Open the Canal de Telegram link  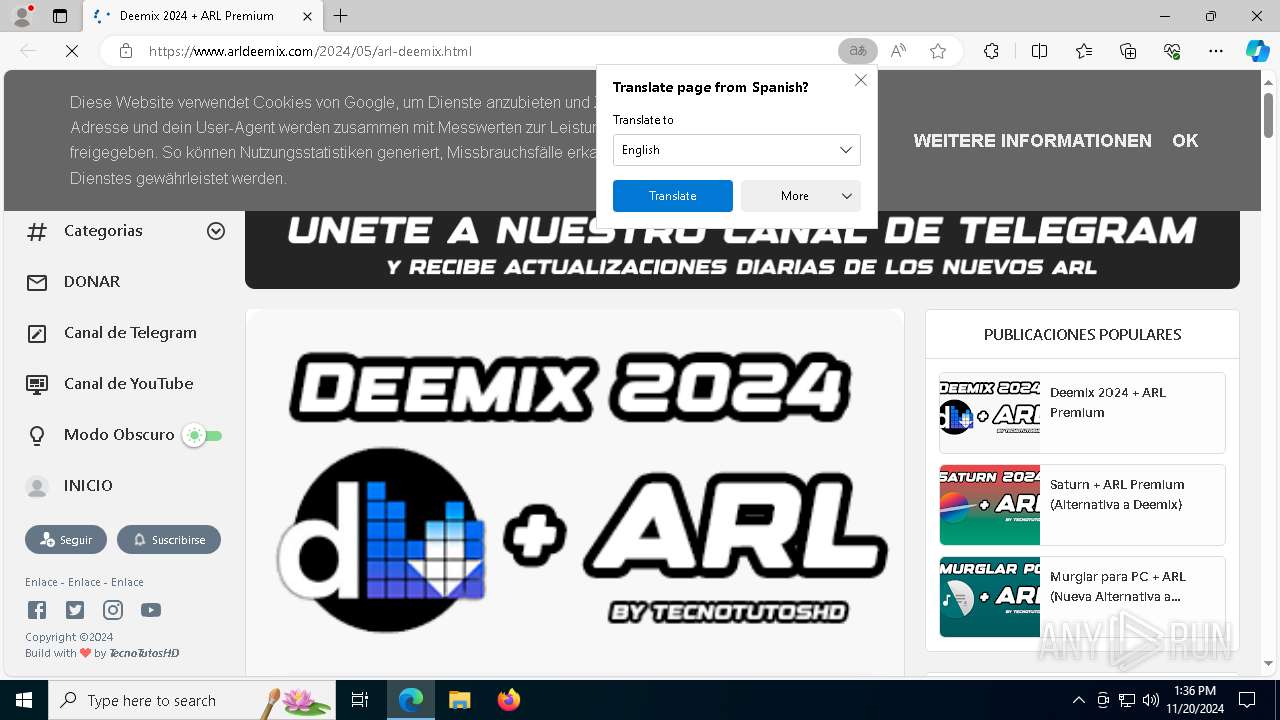tap(130, 333)
